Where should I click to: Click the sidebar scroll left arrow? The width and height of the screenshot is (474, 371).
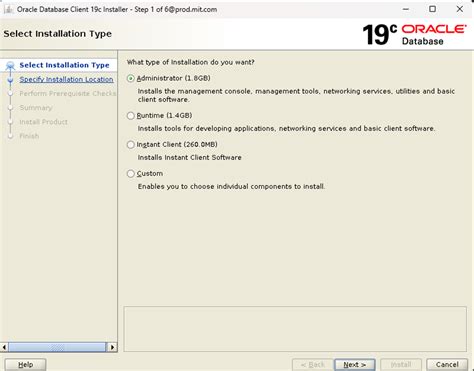tap(4, 347)
